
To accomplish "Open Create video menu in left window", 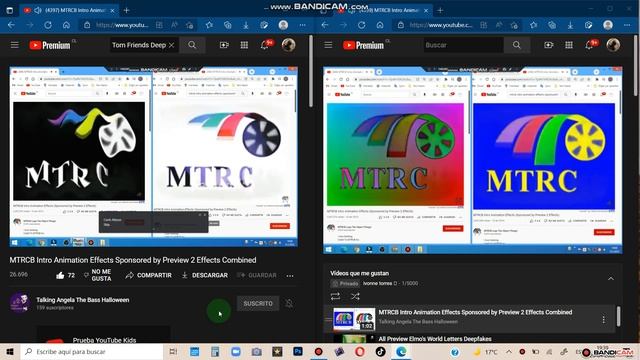I will click(x=224, y=45).
